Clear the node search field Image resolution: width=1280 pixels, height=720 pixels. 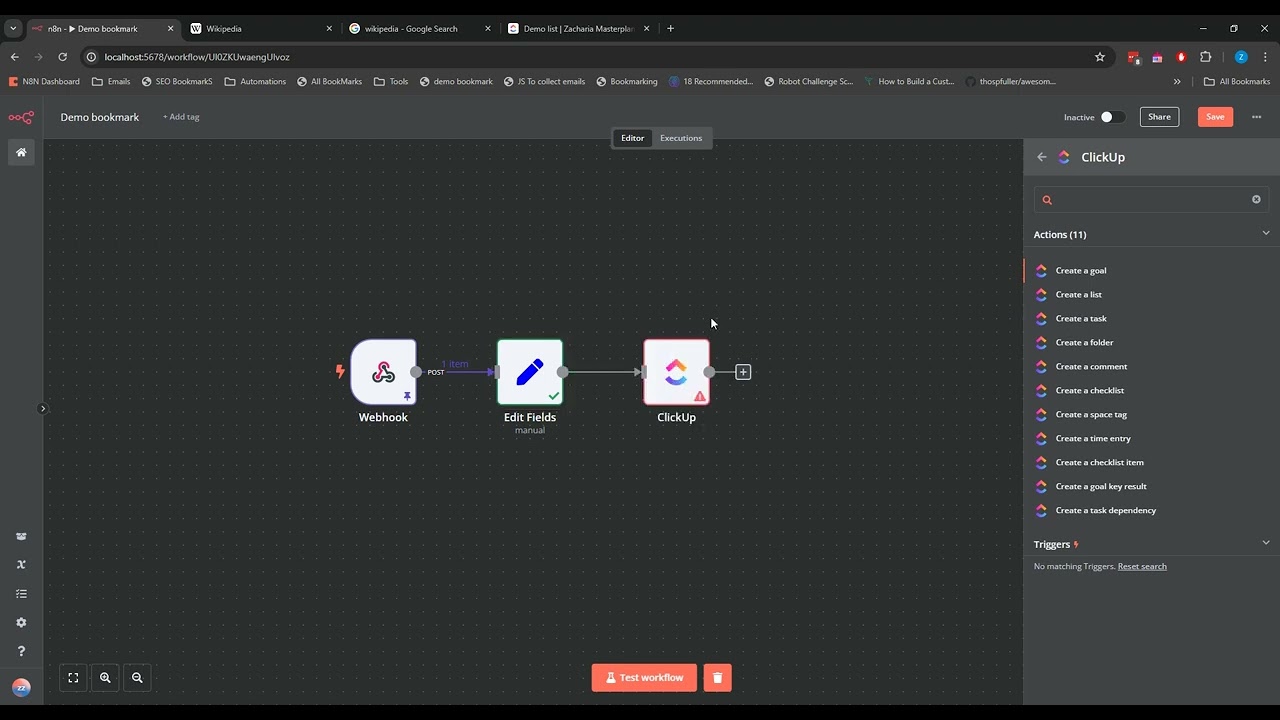point(1256,199)
